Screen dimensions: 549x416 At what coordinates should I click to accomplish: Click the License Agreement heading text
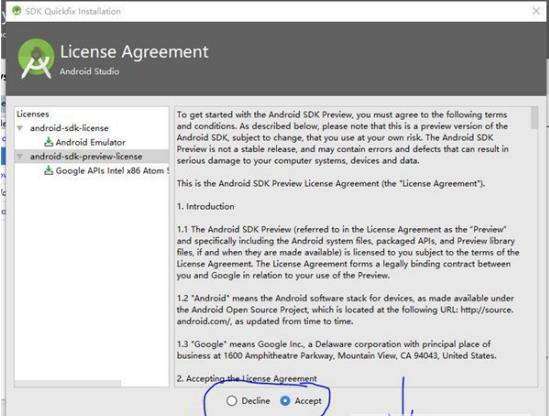click(x=134, y=52)
